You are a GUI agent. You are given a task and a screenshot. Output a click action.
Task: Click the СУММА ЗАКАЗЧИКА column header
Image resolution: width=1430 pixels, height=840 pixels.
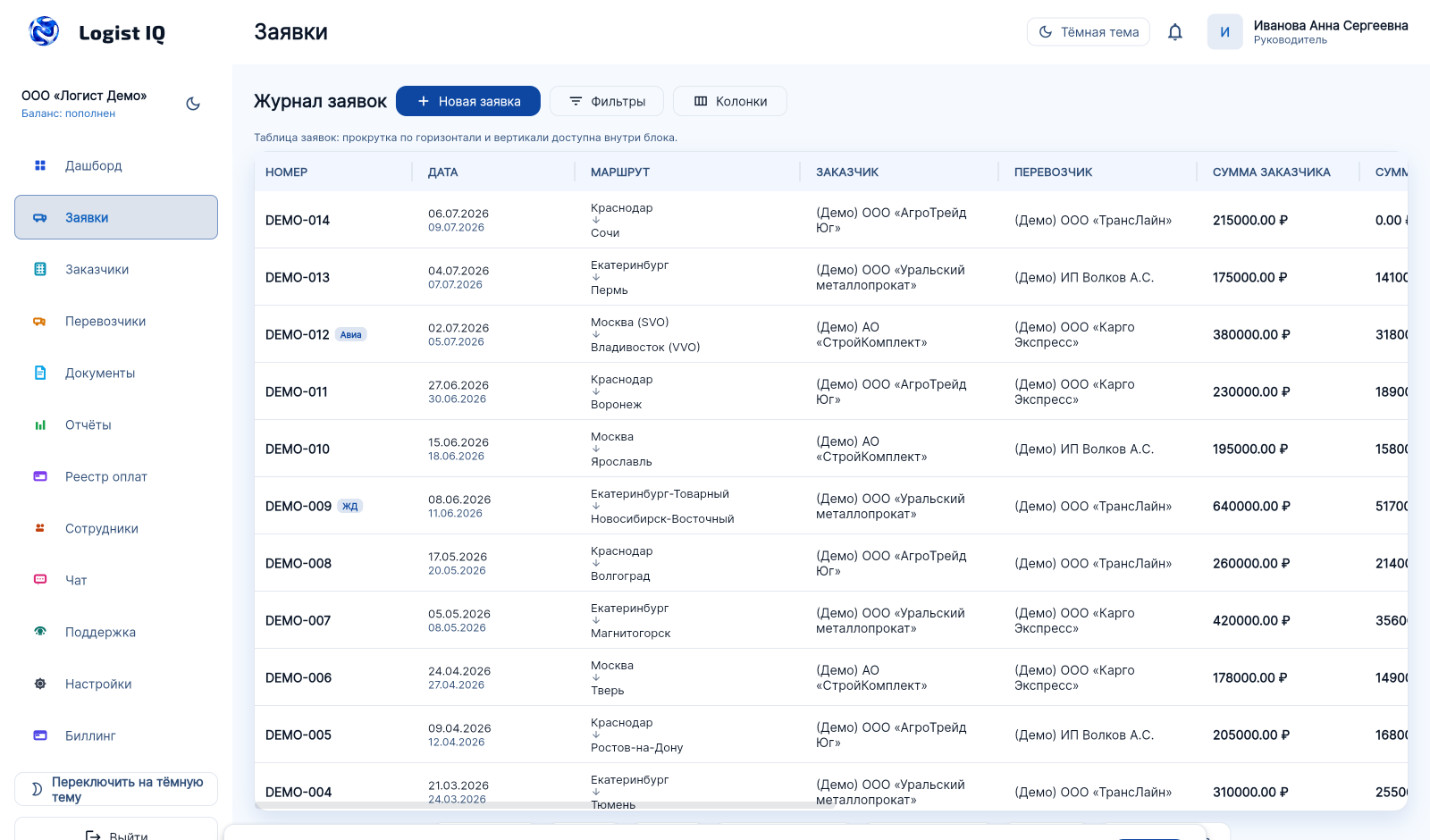1271,172
